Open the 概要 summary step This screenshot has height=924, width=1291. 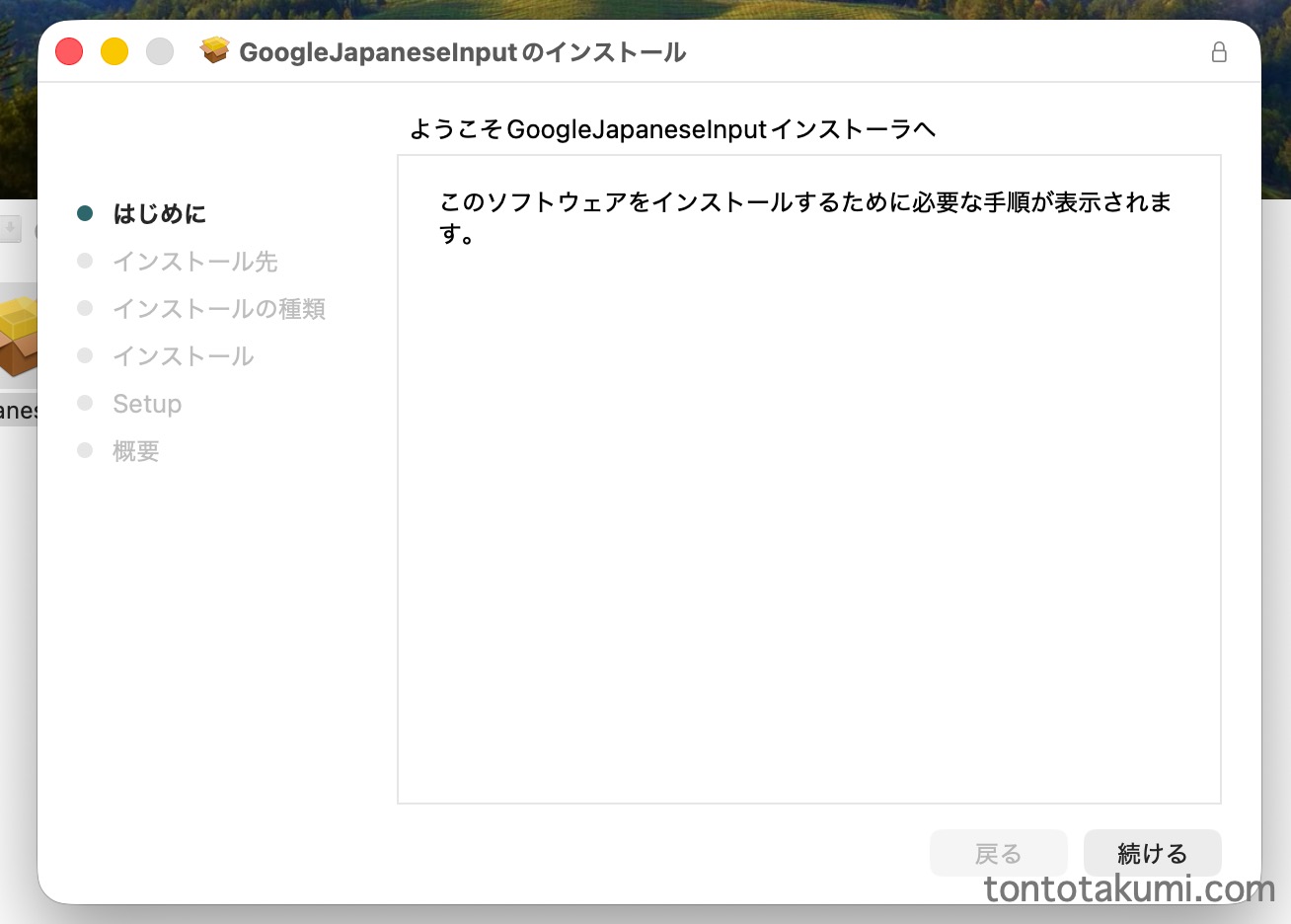pos(135,451)
